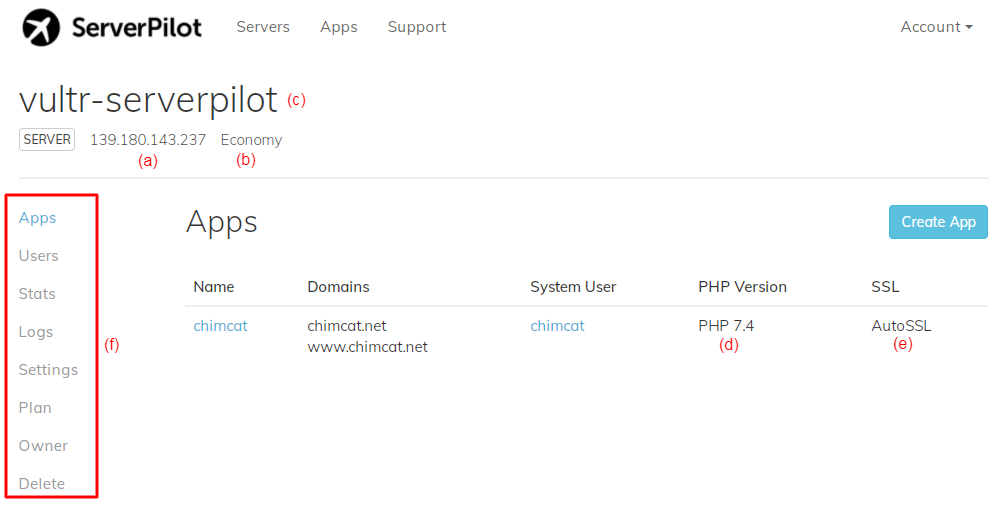Open Stats in the sidebar
Image resolution: width=1003 pixels, height=505 pixels.
[x=37, y=294]
